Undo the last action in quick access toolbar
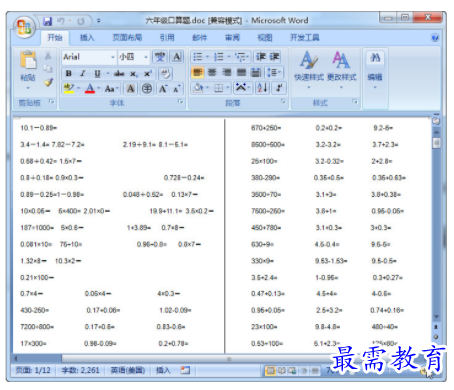 (x=61, y=21)
